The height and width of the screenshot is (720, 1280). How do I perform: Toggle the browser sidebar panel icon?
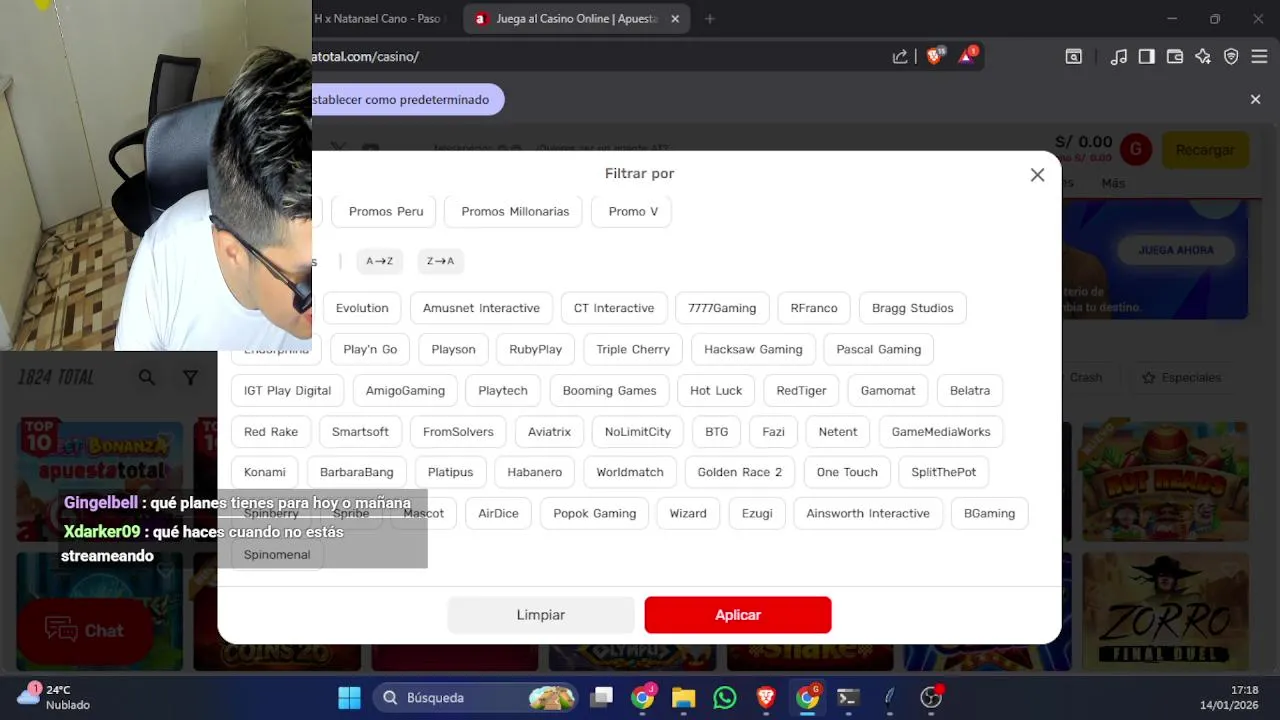point(1147,57)
